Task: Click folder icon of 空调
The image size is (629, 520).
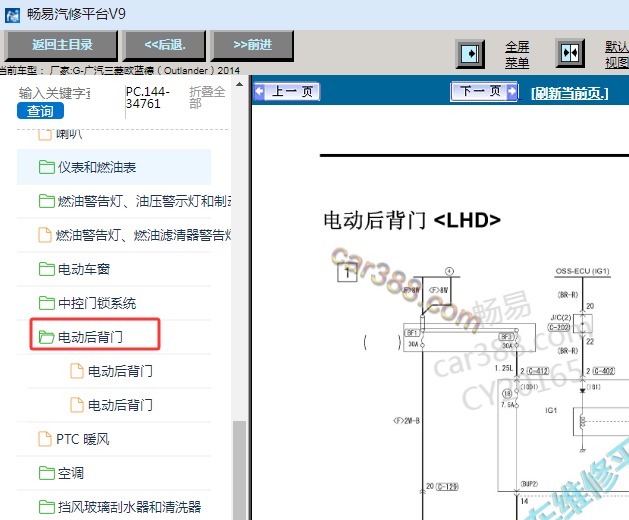Action: click(x=47, y=473)
